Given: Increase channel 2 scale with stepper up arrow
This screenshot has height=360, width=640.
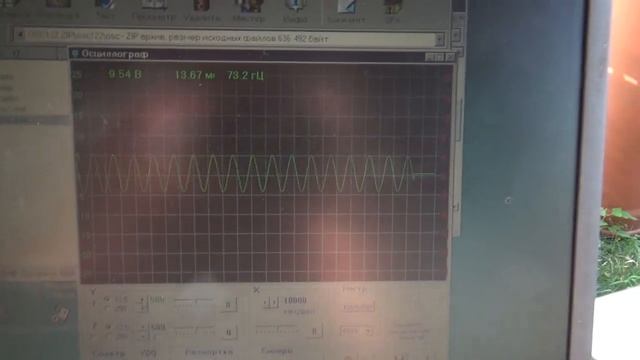Looking at the screenshot, I should click(x=143, y=327).
